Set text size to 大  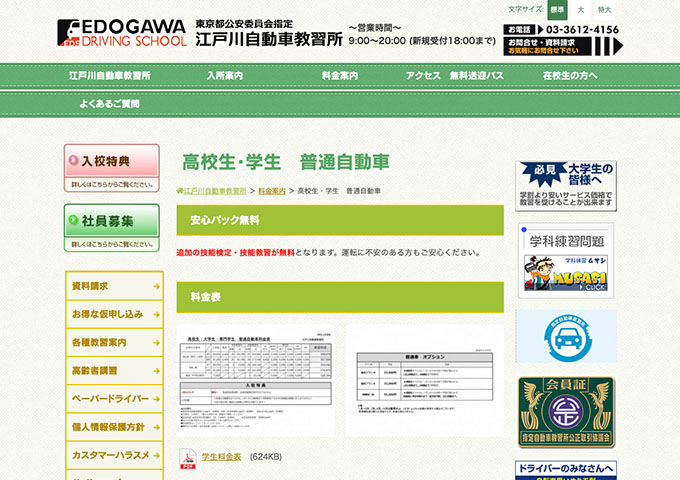(x=581, y=10)
